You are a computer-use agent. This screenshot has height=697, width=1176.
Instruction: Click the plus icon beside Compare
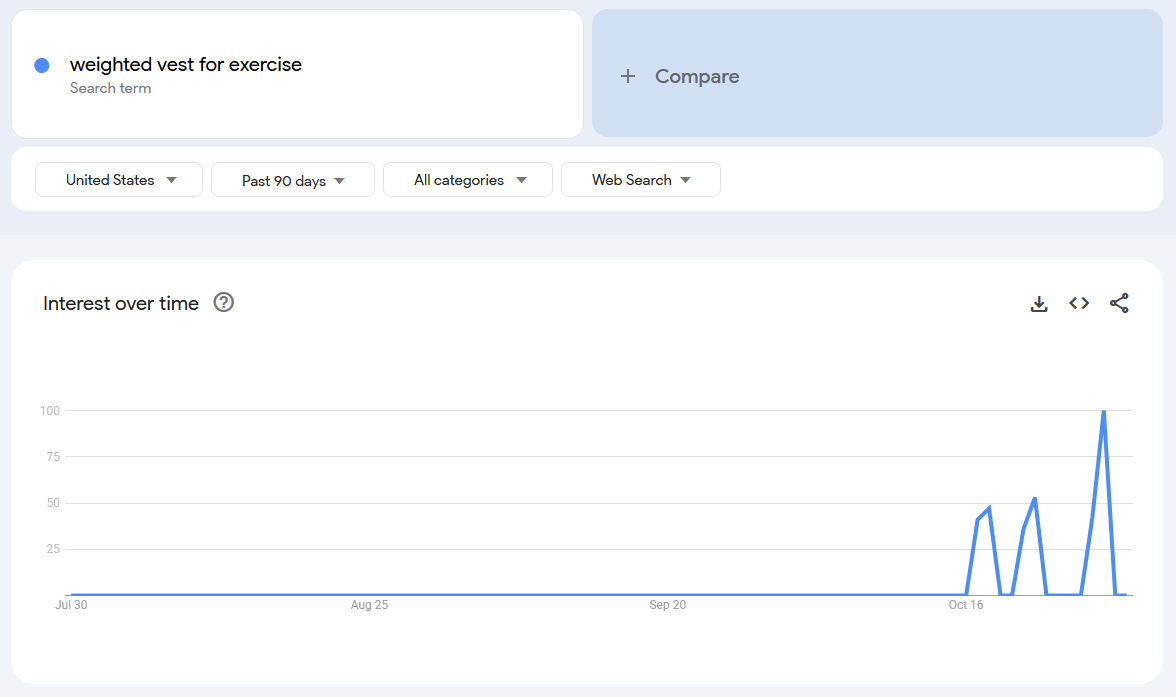point(628,76)
